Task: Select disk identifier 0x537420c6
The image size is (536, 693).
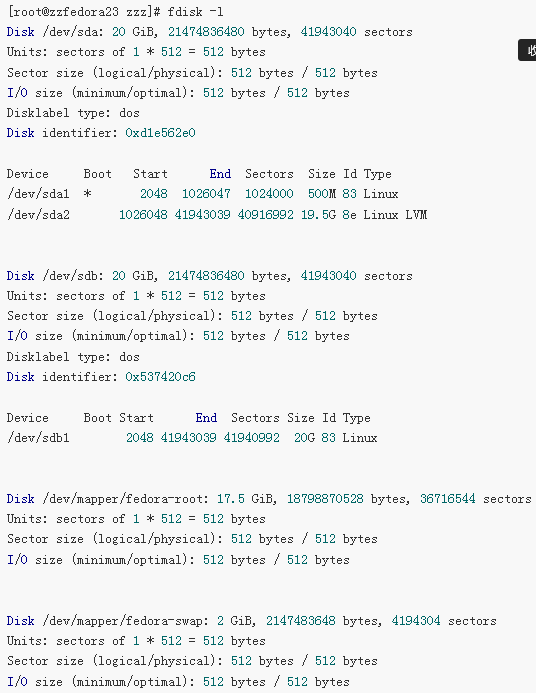Action: click(x=160, y=377)
